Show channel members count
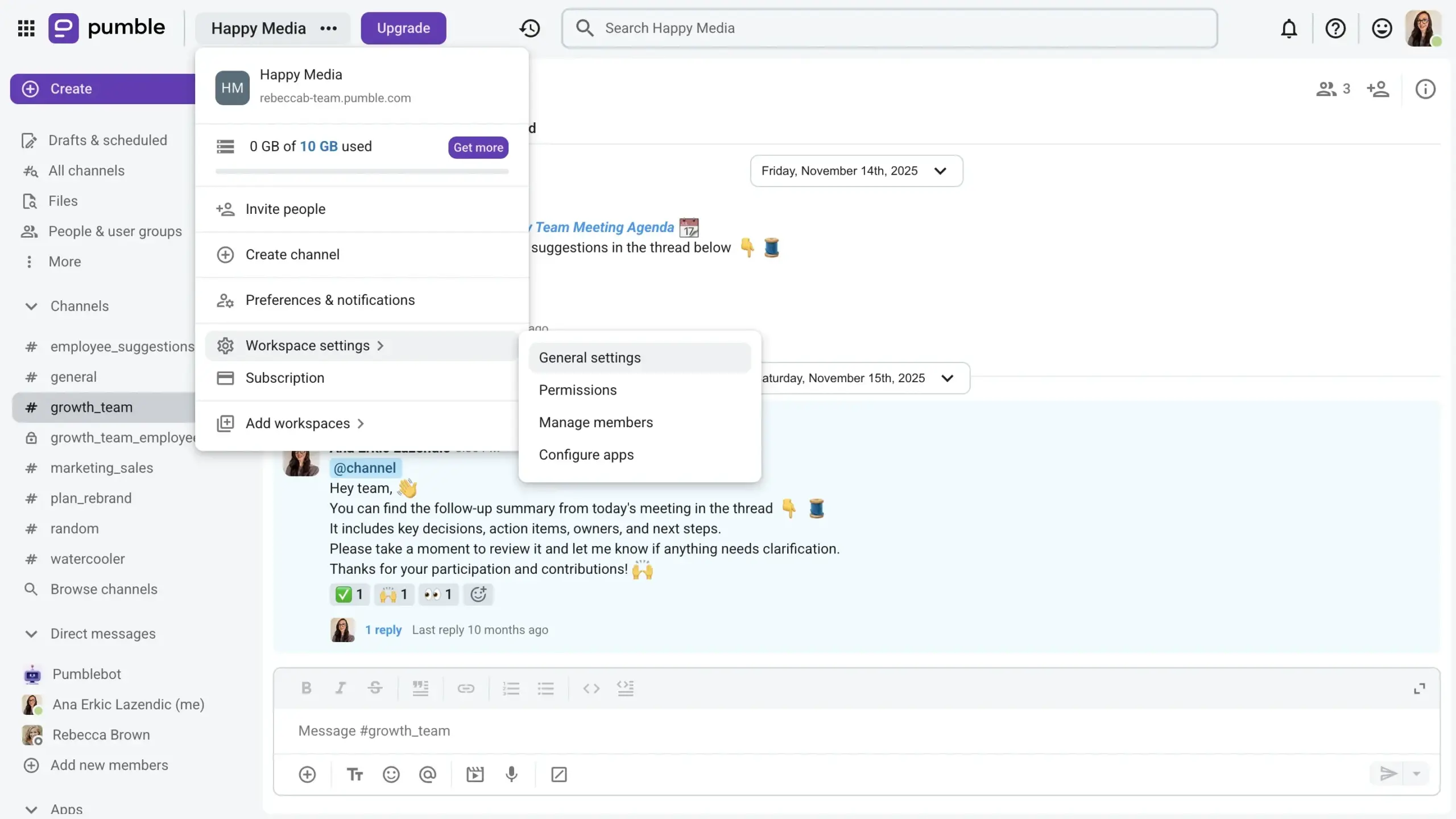Image resolution: width=1456 pixels, height=819 pixels. pos(1333,89)
